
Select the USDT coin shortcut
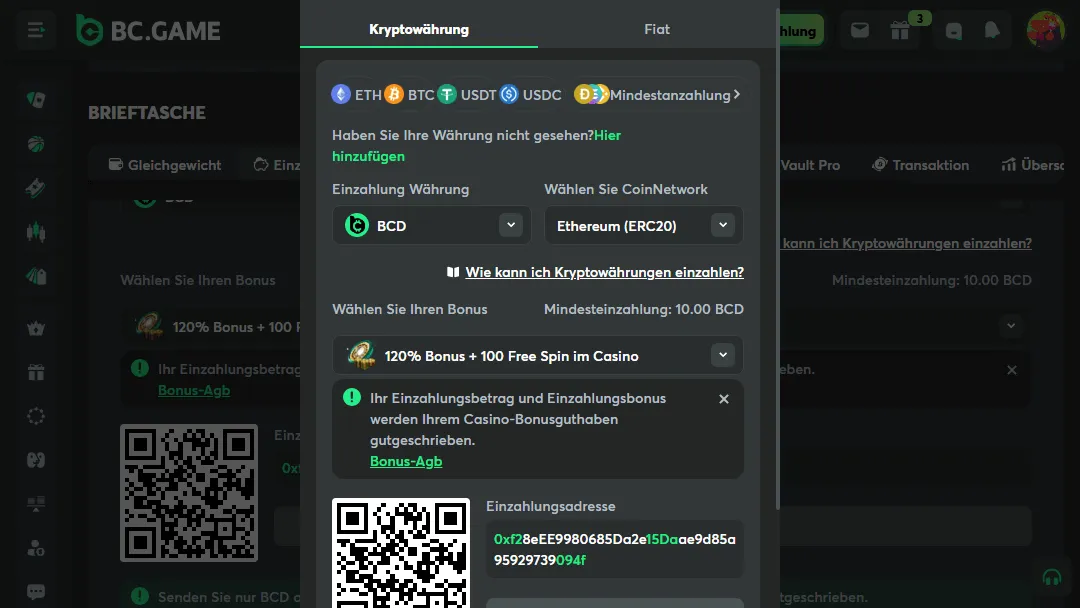click(x=467, y=94)
